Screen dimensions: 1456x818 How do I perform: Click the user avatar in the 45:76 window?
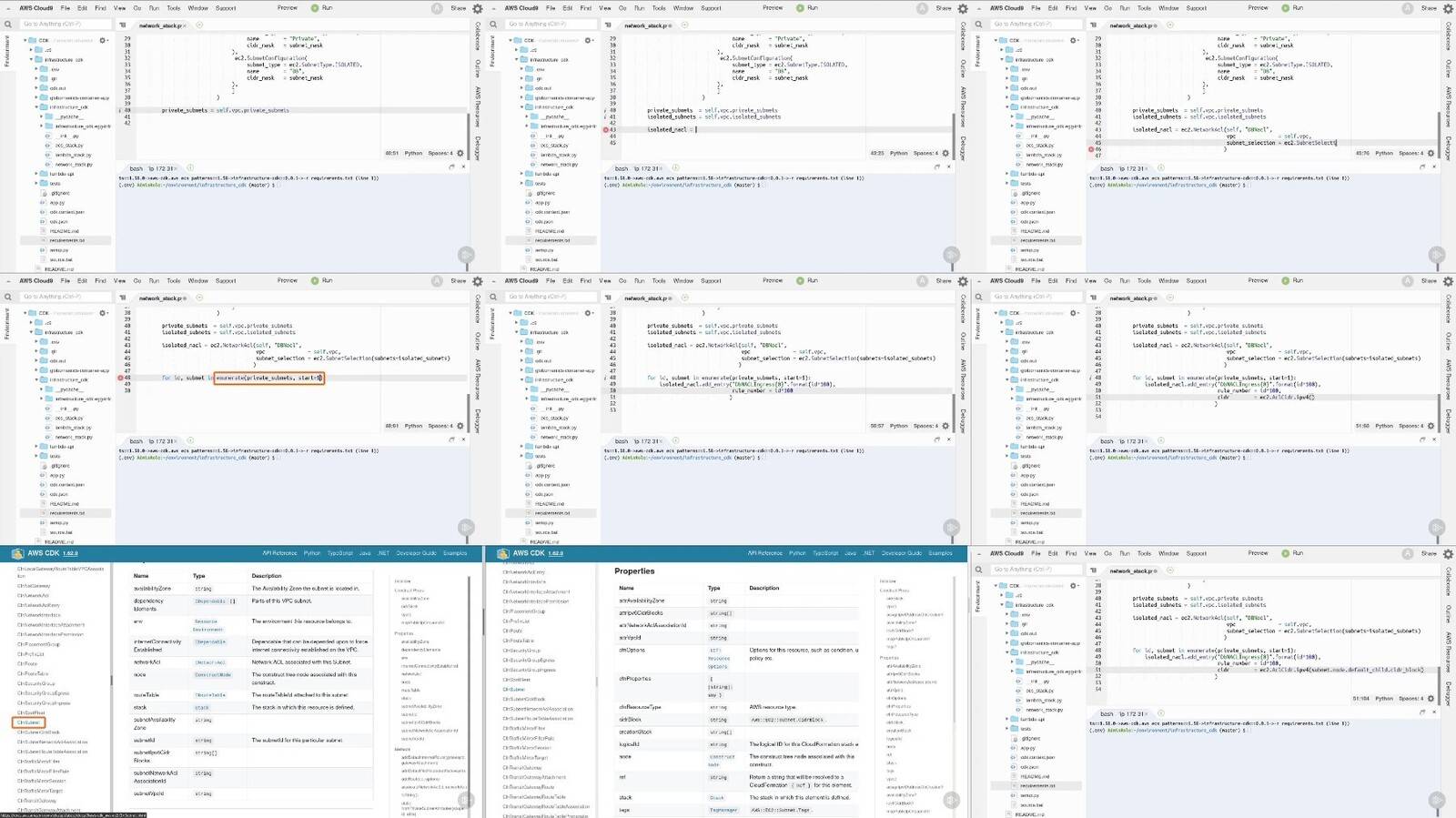[1408, 8]
